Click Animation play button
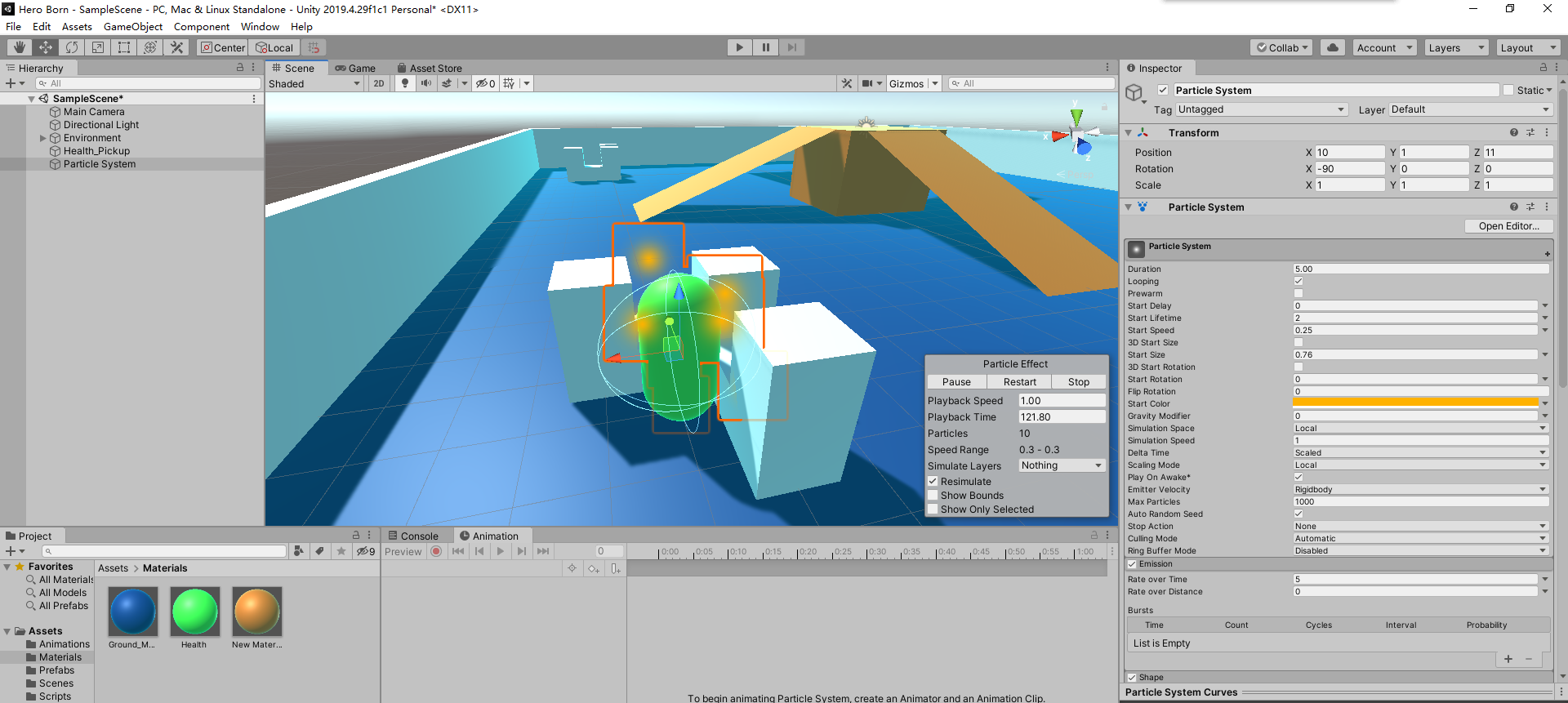The image size is (1568, 703). tap(501, 551)
